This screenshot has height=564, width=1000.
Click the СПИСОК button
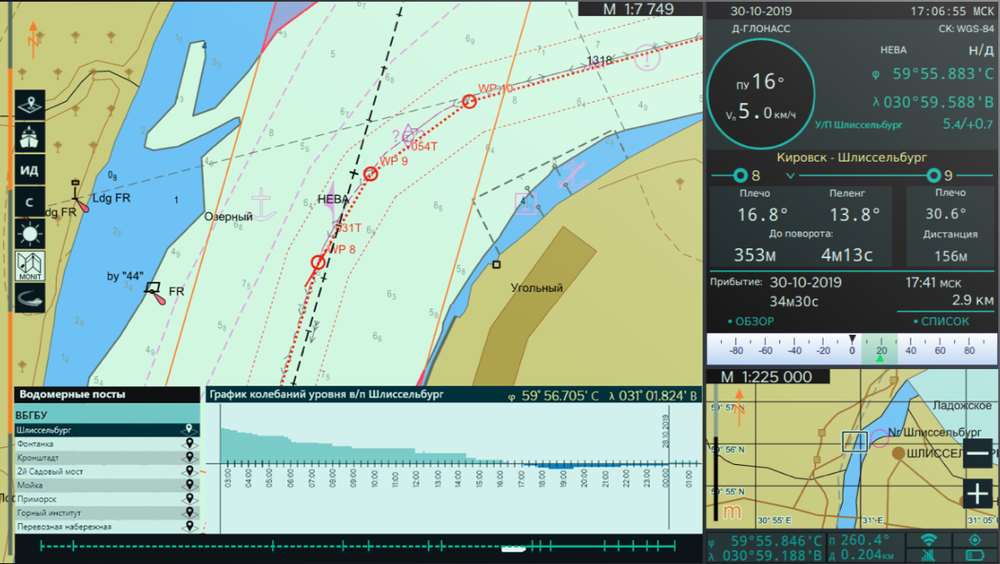[940, 321]
